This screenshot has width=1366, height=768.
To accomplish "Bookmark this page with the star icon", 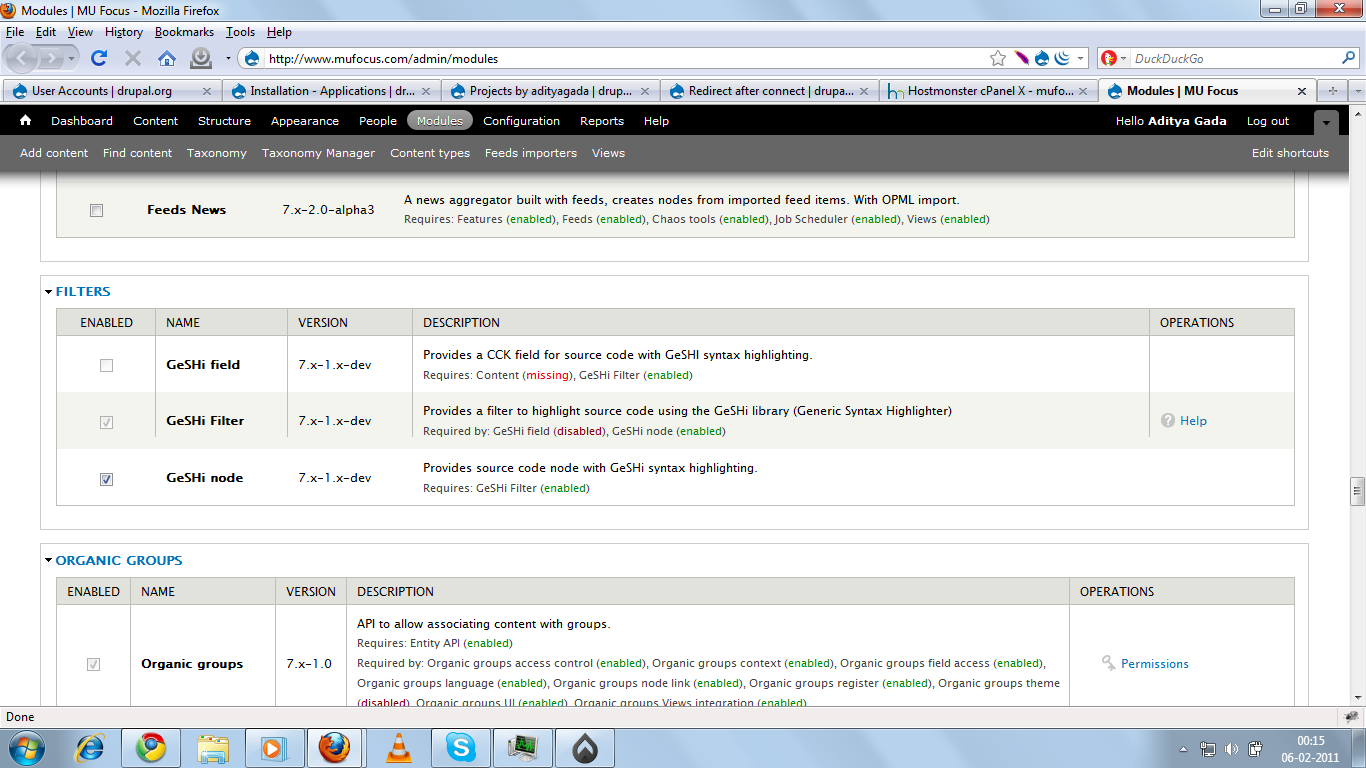I will coord(998,58).
